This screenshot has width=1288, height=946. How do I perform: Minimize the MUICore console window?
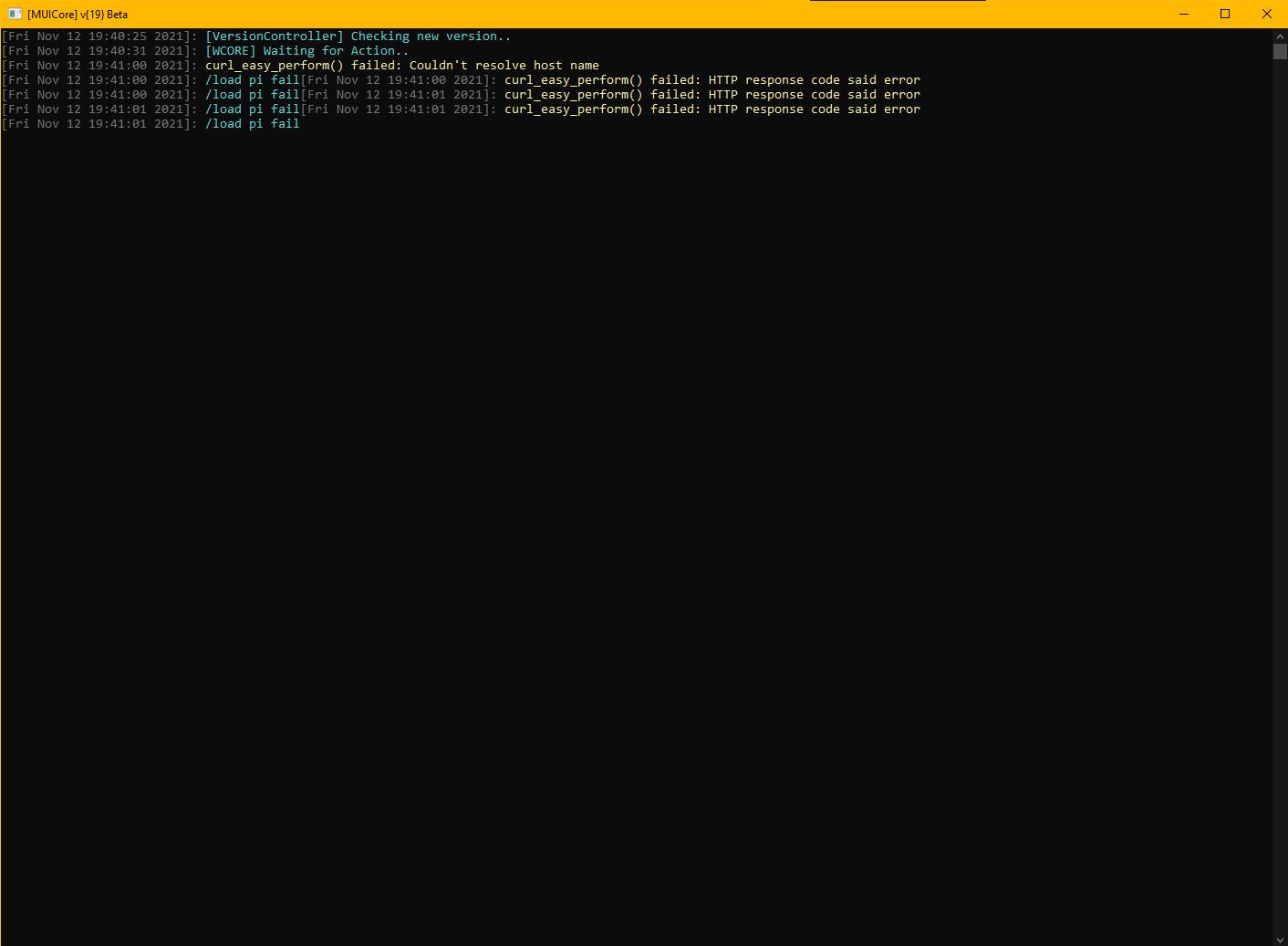(x=1184, y=14)
